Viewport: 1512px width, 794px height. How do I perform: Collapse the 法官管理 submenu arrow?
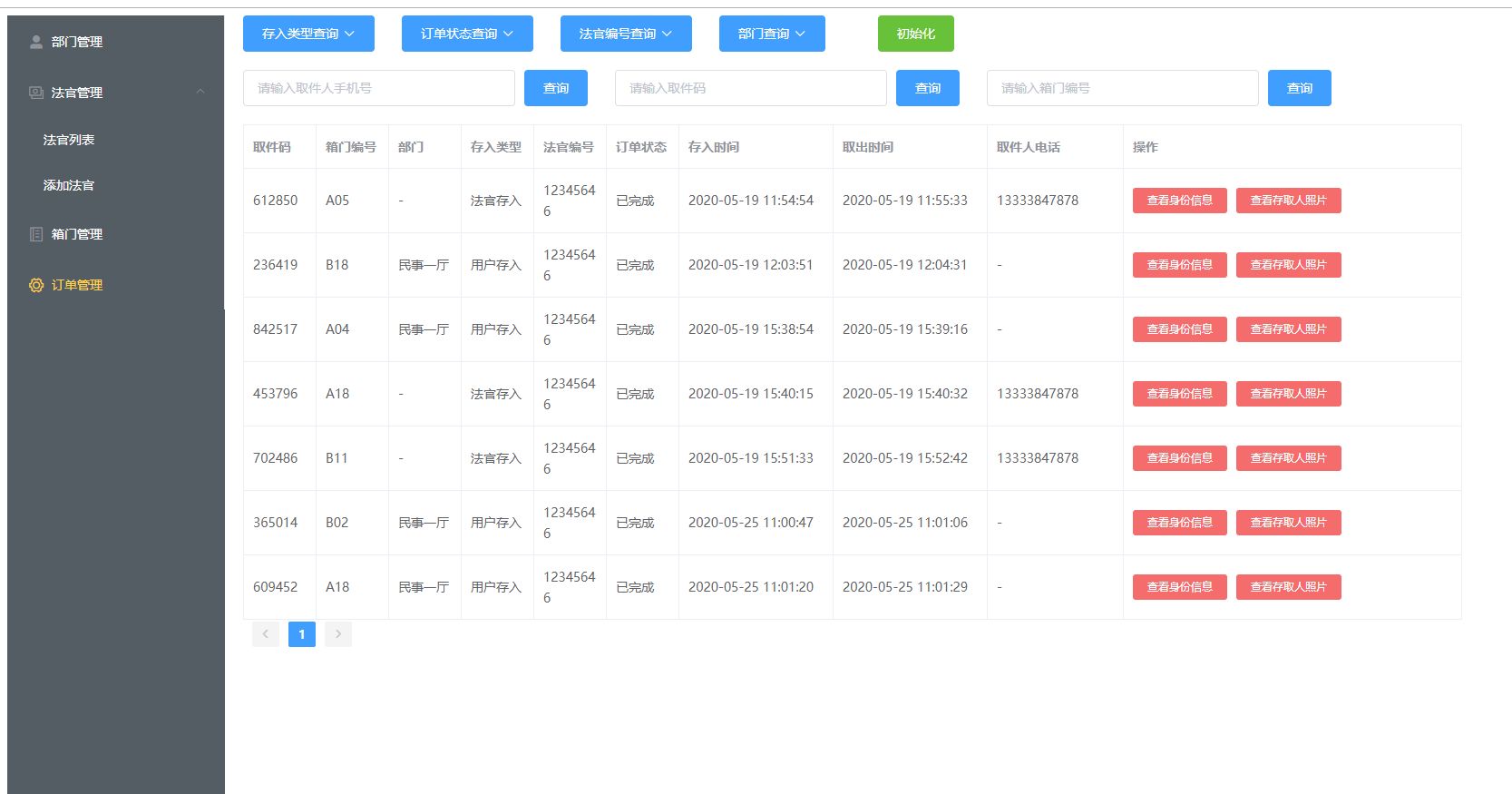tap(200, 92)
